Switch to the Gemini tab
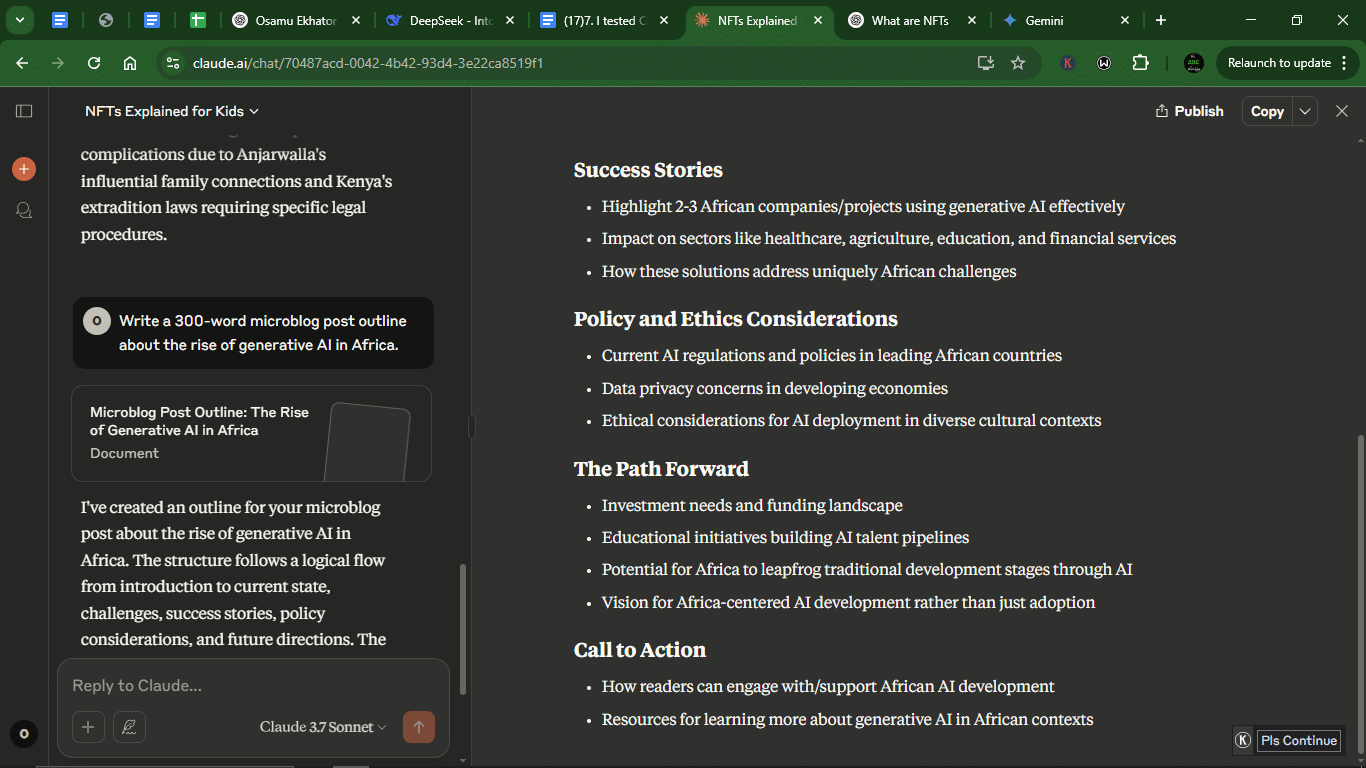1366x768 pixels. tap(1066, 20)
